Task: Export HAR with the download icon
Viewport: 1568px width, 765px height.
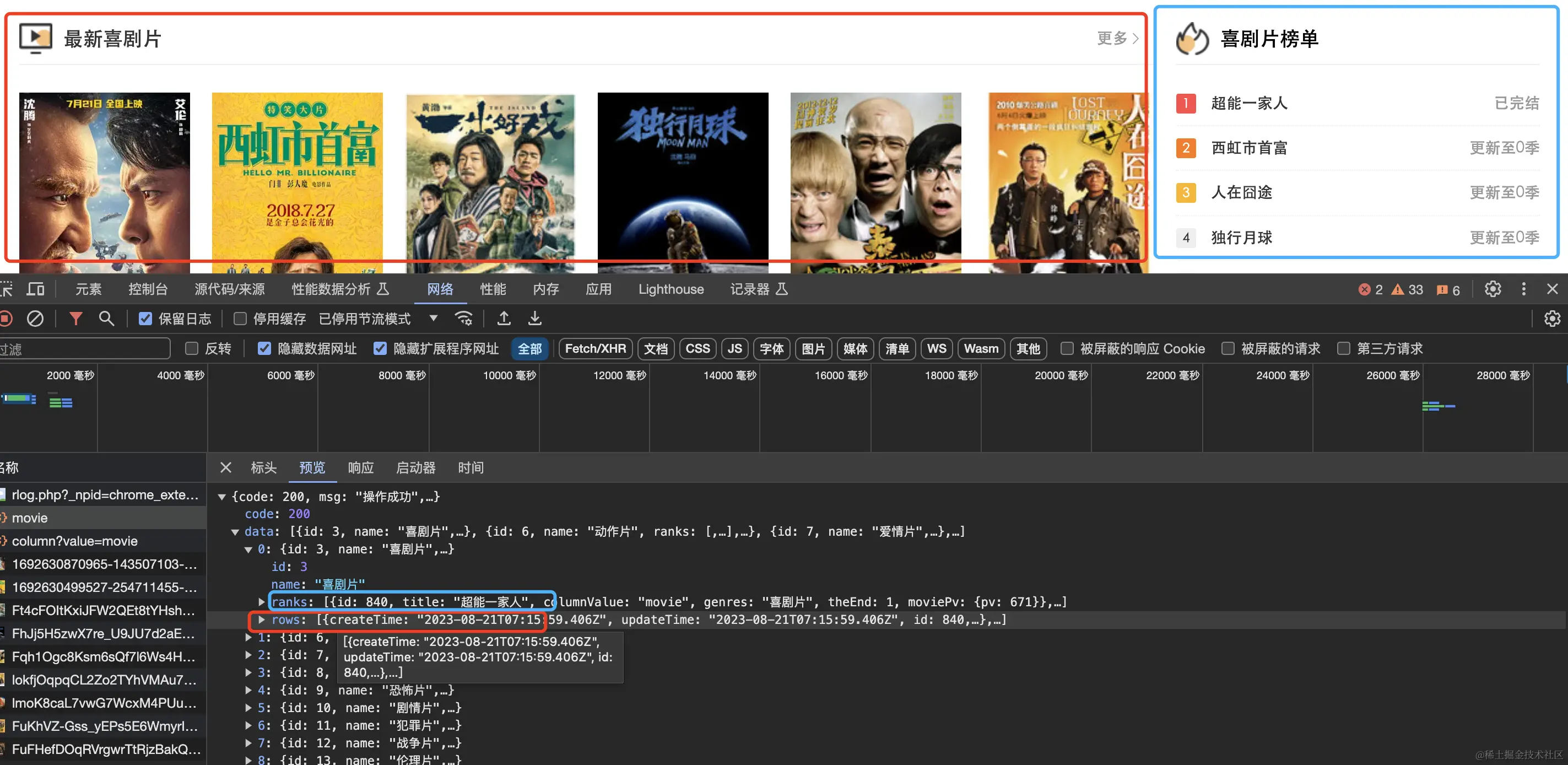Action: coord(534,319)
